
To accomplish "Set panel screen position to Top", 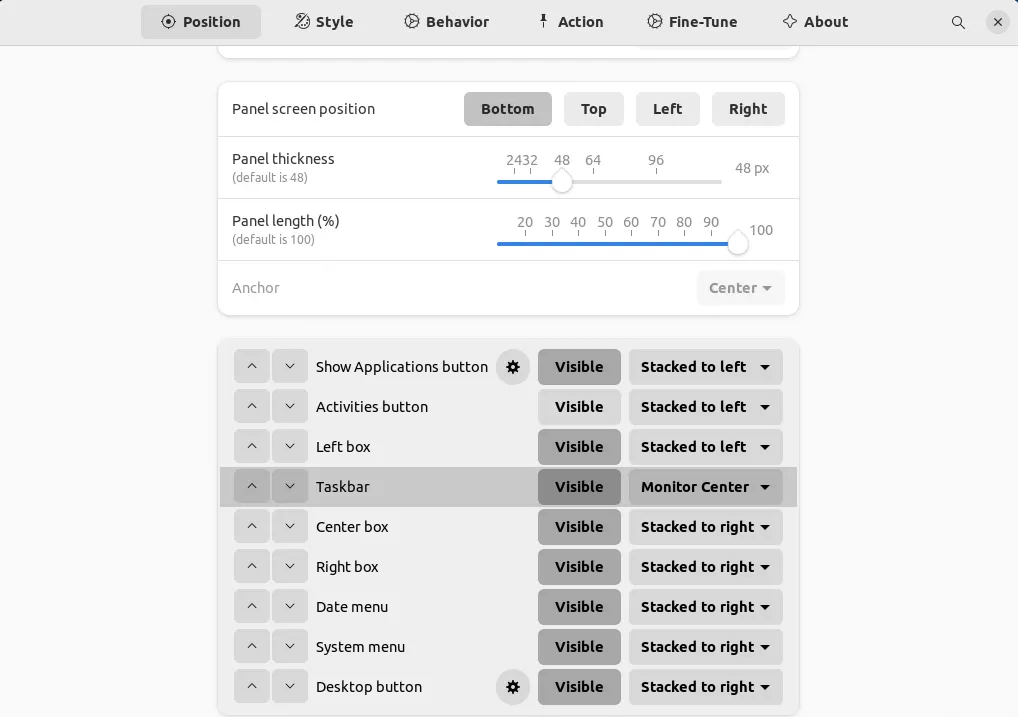I will tap(594, 109).
